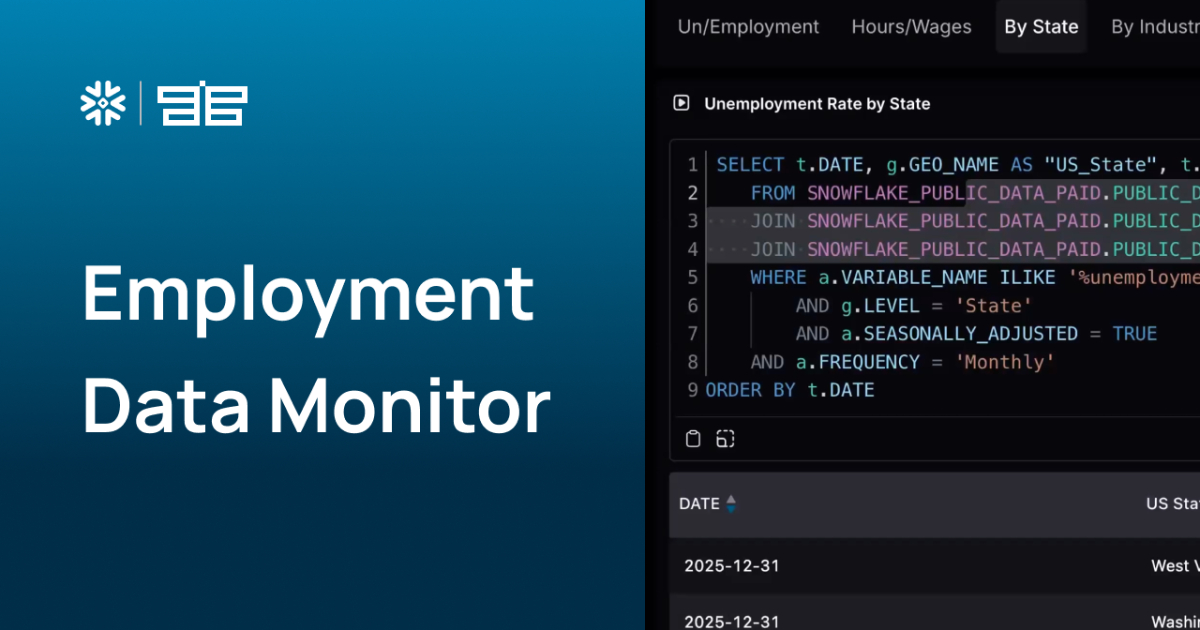Image resolution: width=1200 pixels, height=630 pixels.
Task: Switch to the Hours/Wages tab
Action: [x=911, y=27]
